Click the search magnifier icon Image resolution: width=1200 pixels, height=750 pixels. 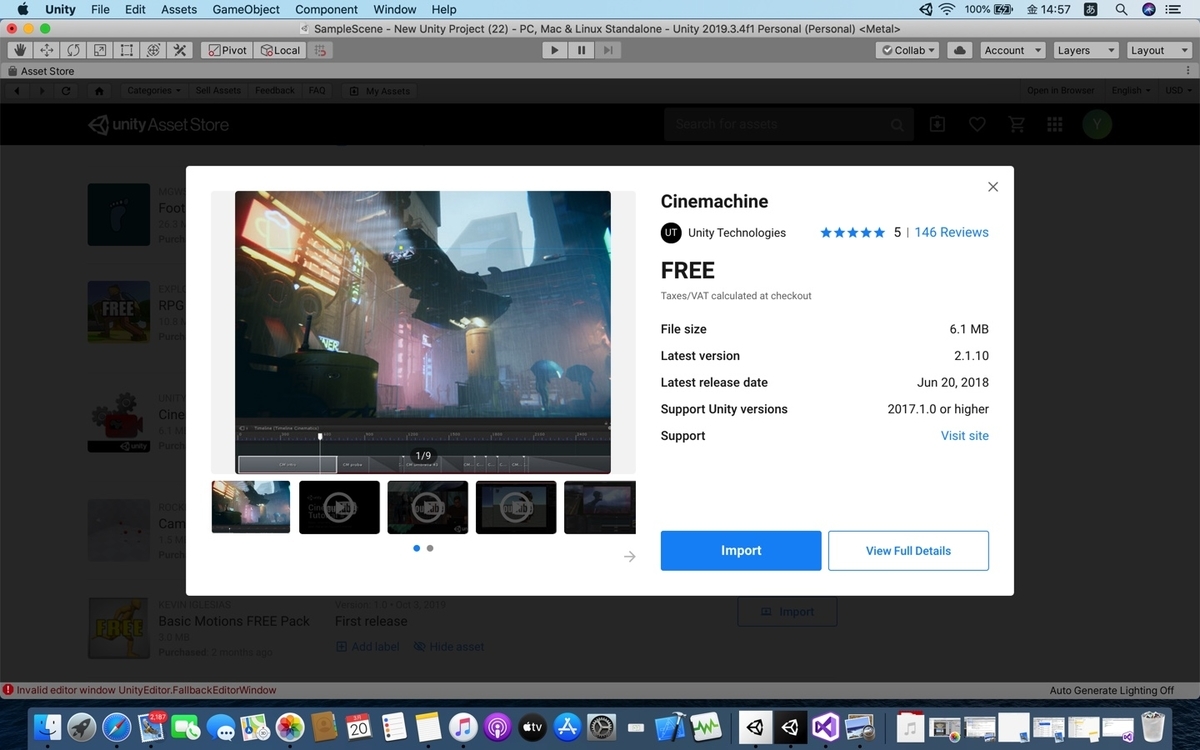898,125
